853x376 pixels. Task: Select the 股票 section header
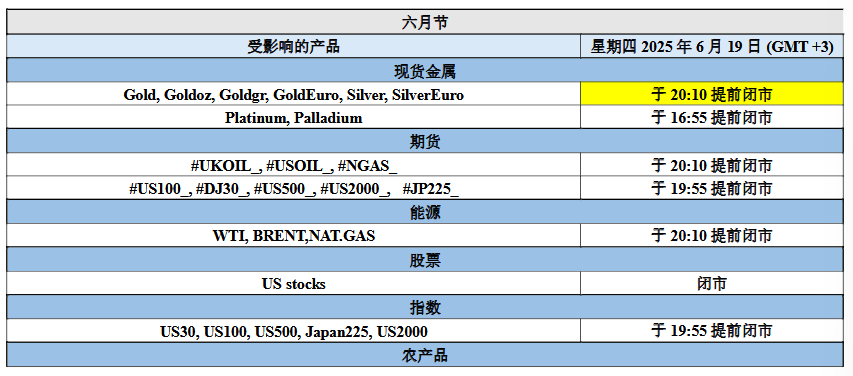pos(425,260)
